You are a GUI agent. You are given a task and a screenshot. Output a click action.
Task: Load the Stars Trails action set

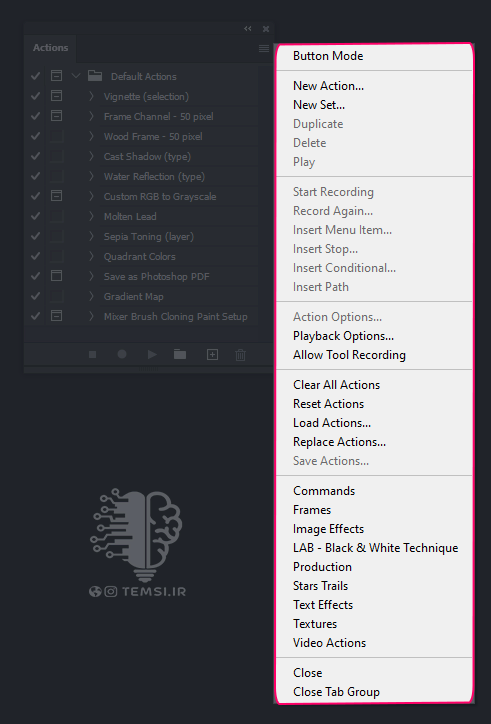tap(320, 585)
